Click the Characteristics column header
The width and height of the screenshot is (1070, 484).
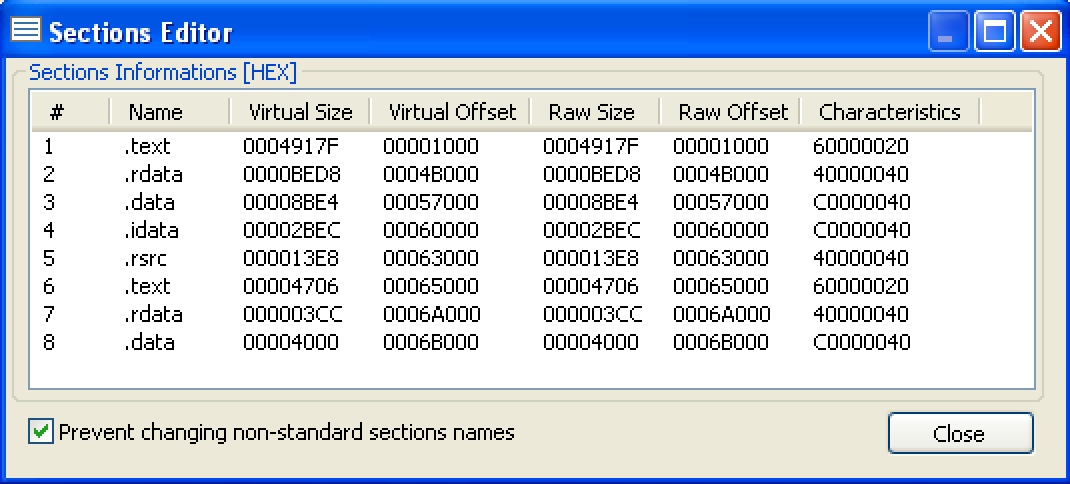889,112
